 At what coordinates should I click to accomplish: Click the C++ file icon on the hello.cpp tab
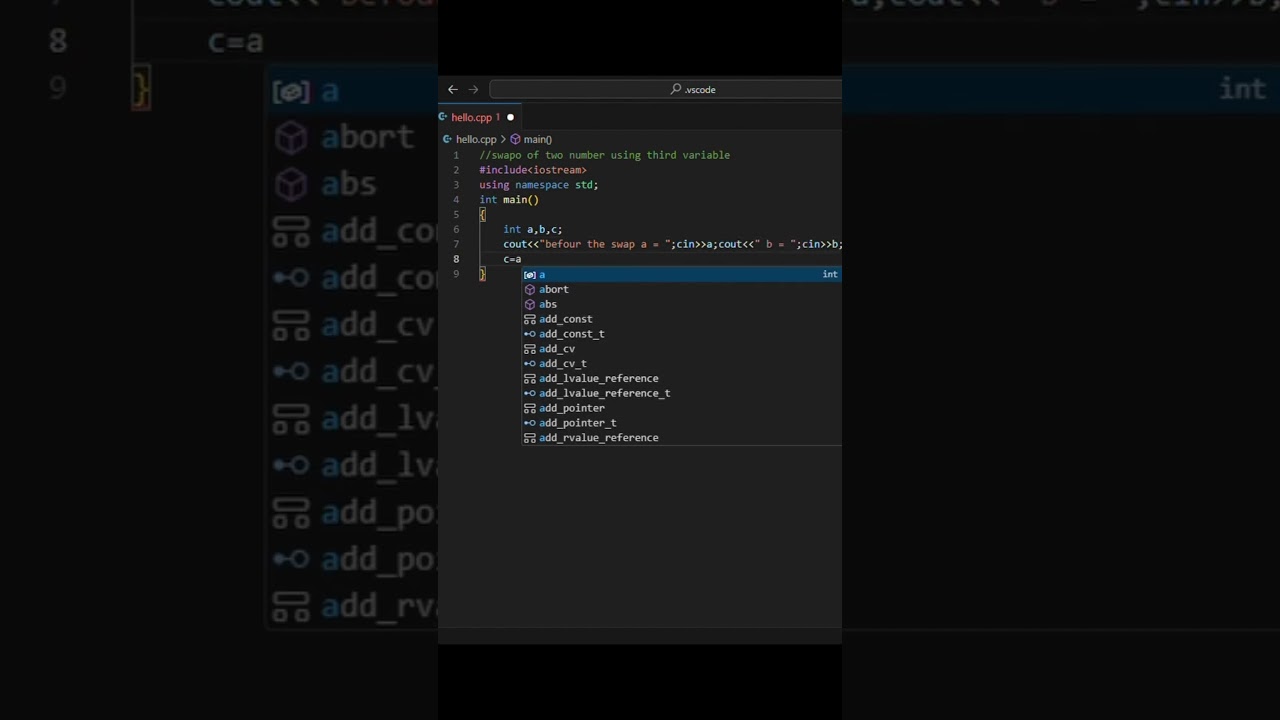(x=443, y=117)
